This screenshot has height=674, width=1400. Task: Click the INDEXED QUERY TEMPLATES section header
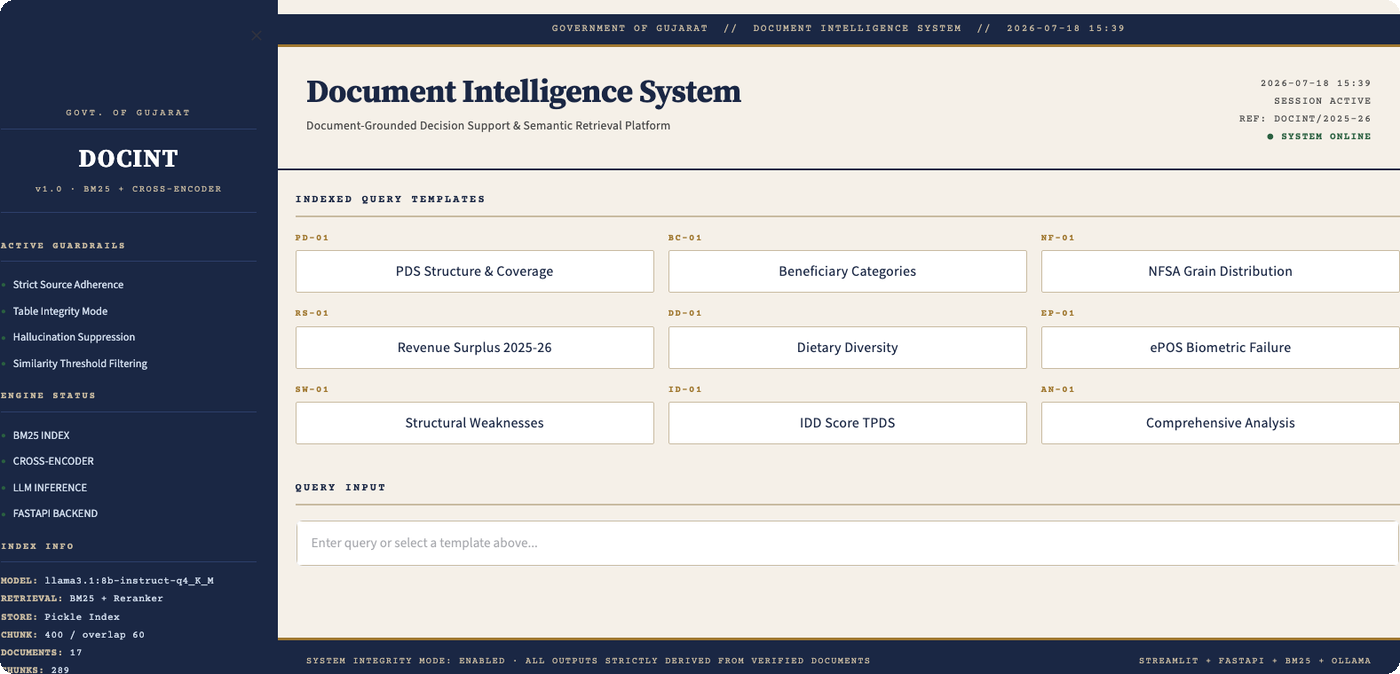(390, 199)
